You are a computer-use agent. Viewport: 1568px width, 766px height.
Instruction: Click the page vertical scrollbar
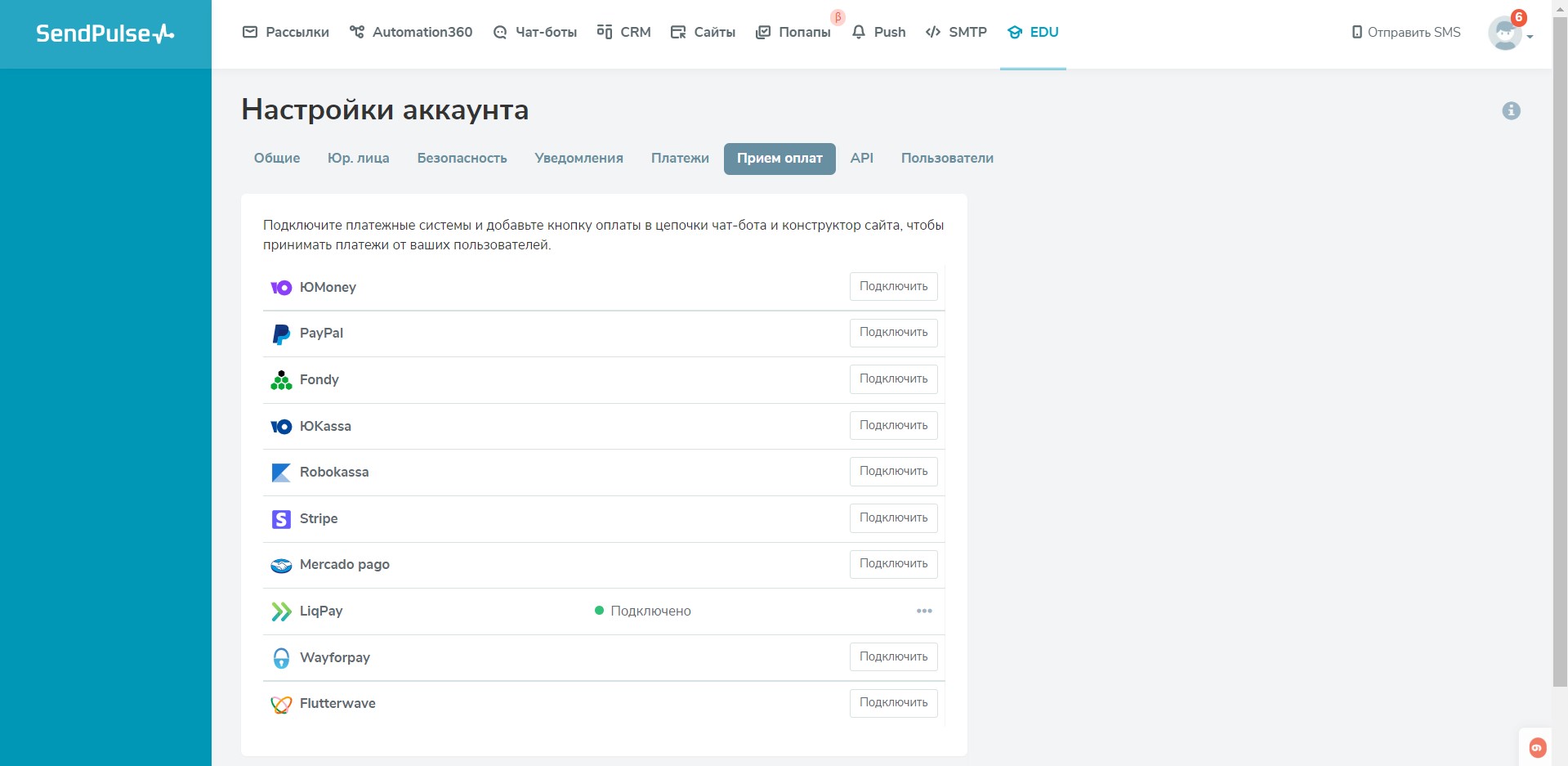point(1560,352)
